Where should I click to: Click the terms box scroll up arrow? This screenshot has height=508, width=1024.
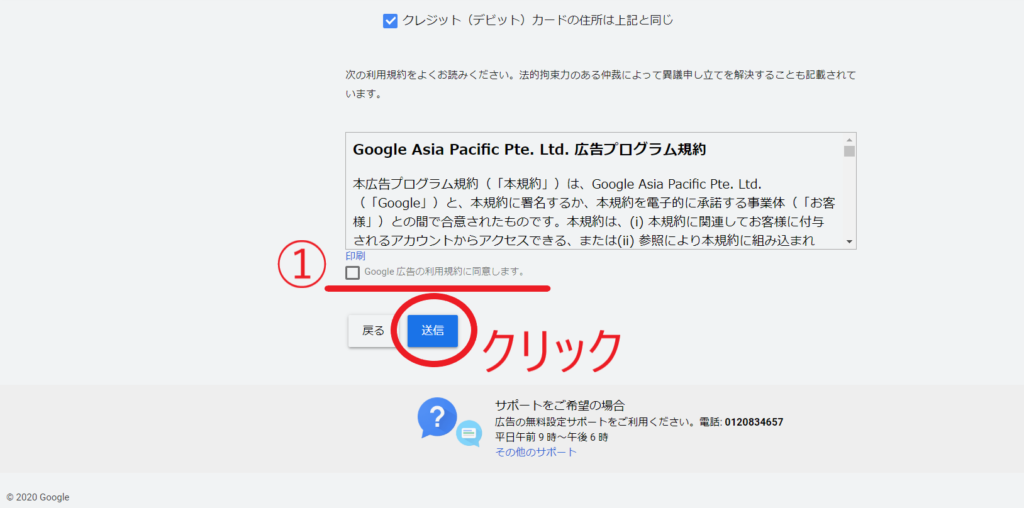(x=849, y=140)
